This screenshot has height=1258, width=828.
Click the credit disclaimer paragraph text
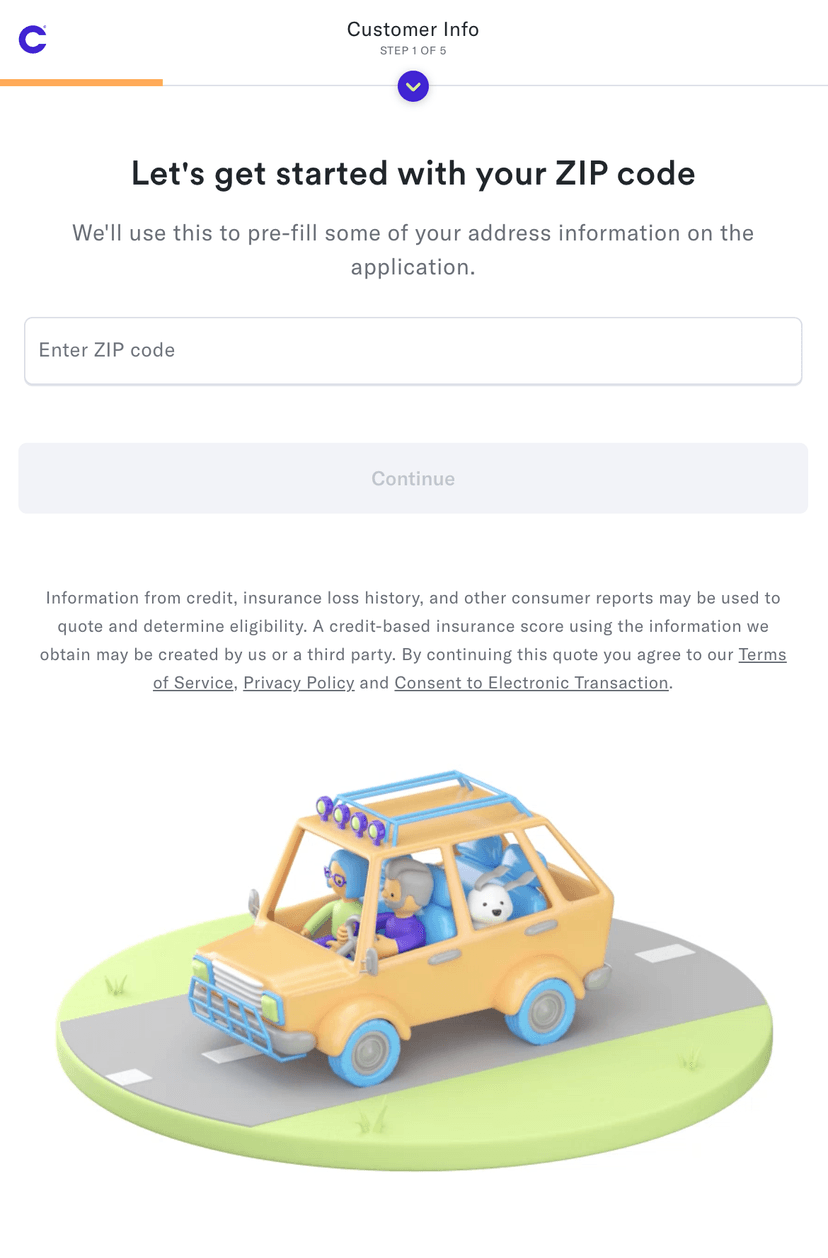(x=413, y=626)
